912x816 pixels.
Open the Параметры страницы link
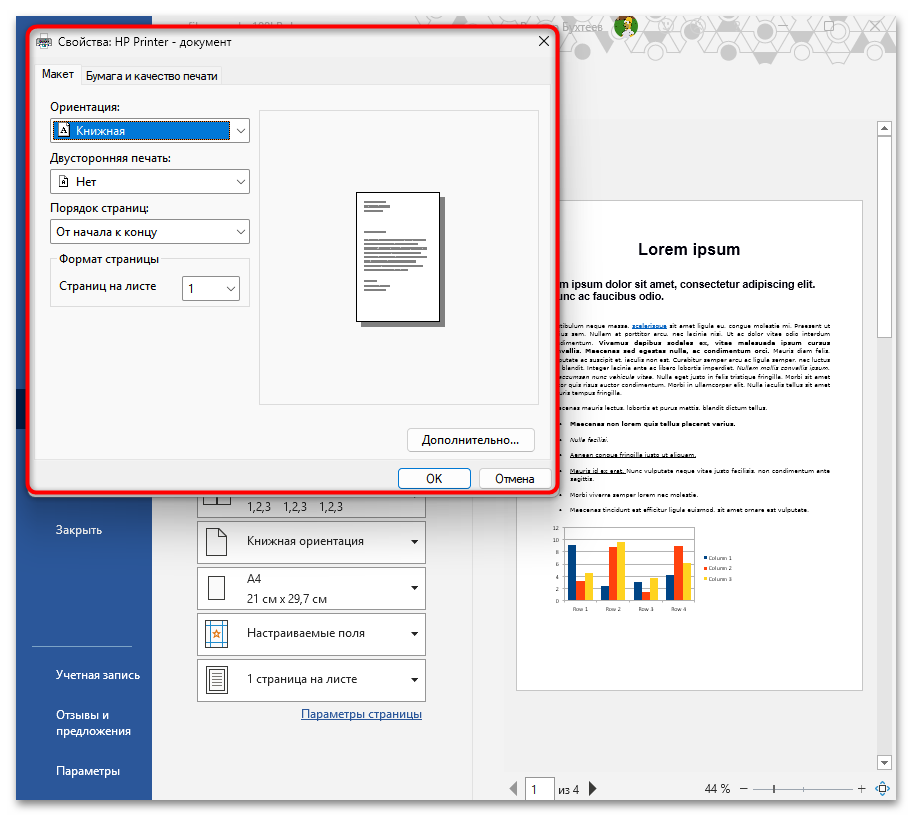[x=361, y=714]
